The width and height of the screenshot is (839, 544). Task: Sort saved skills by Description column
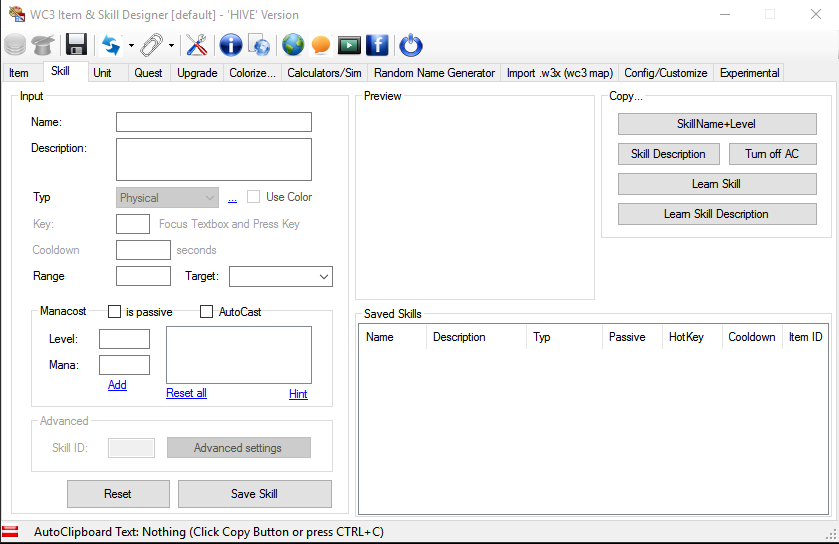(476, 337)
